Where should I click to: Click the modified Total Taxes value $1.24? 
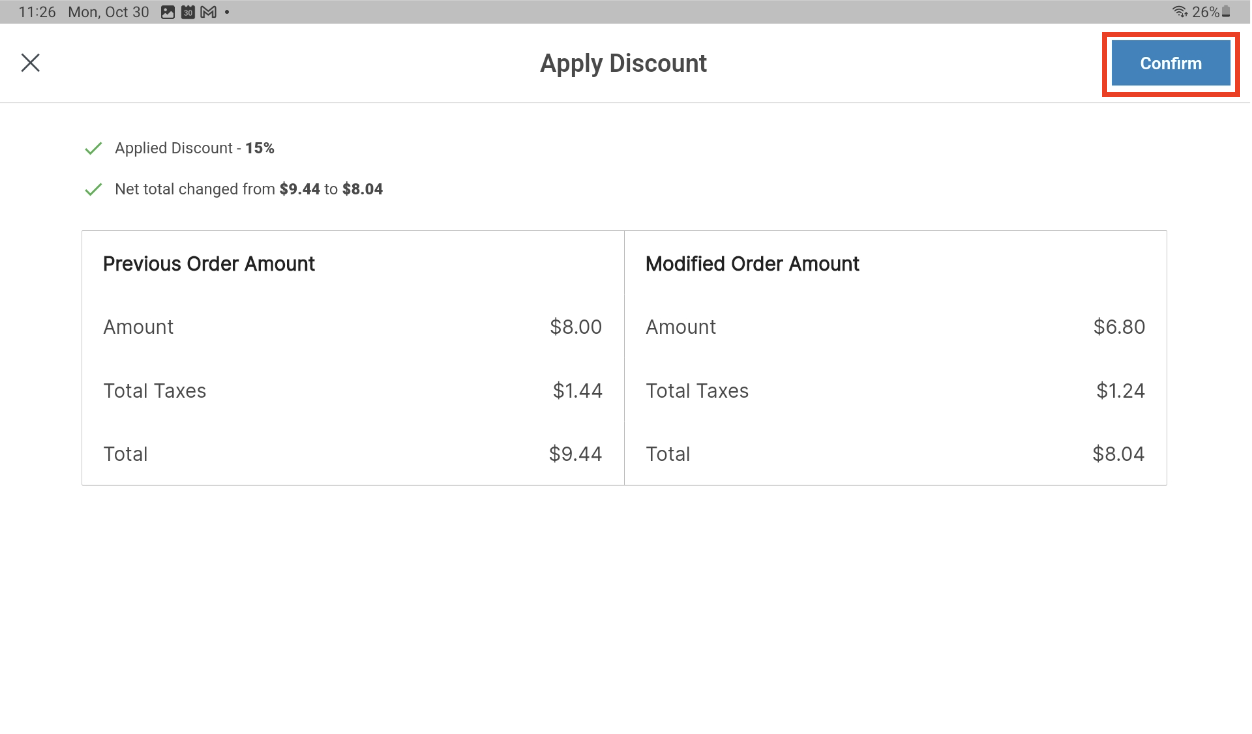1120,391
